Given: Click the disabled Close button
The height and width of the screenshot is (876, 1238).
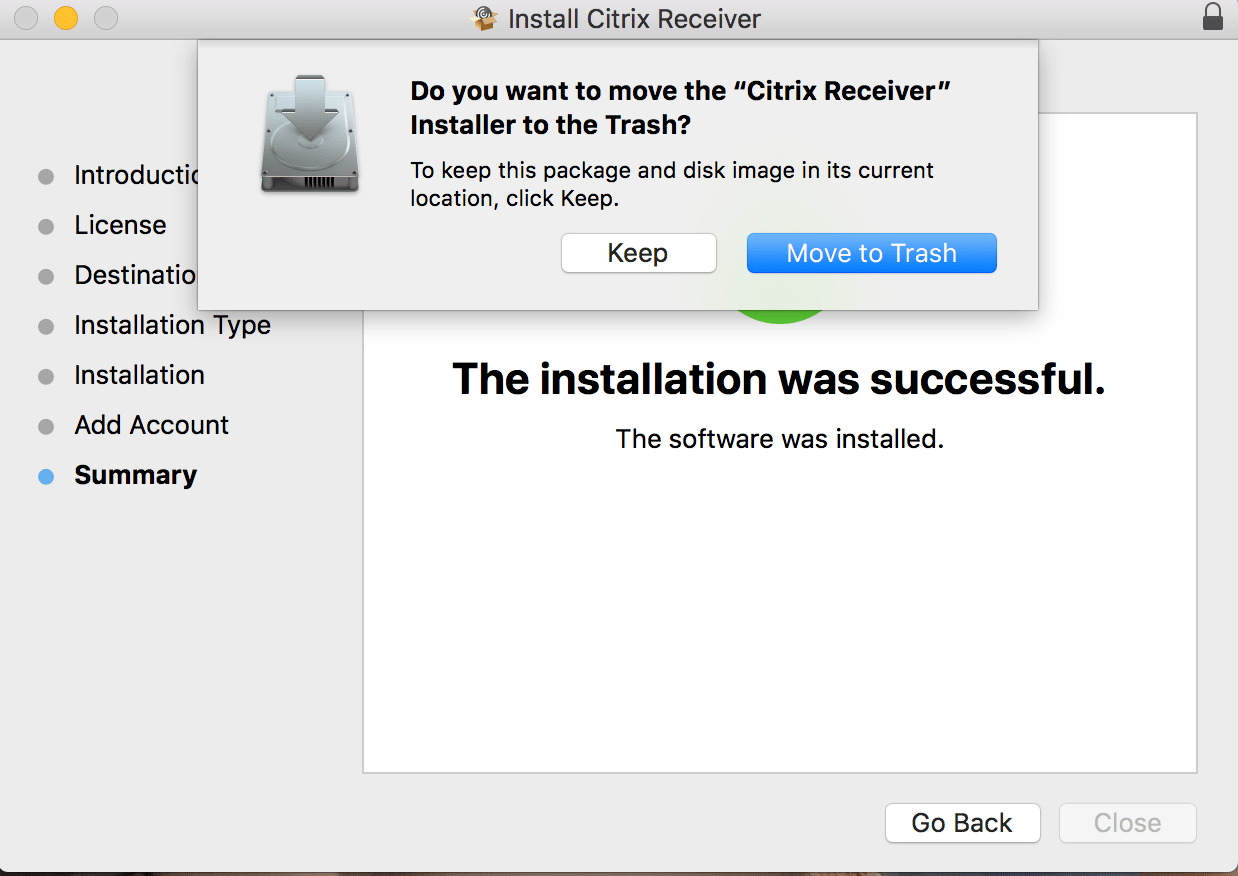Looking at the screenshot, I should pos(1127,822).
